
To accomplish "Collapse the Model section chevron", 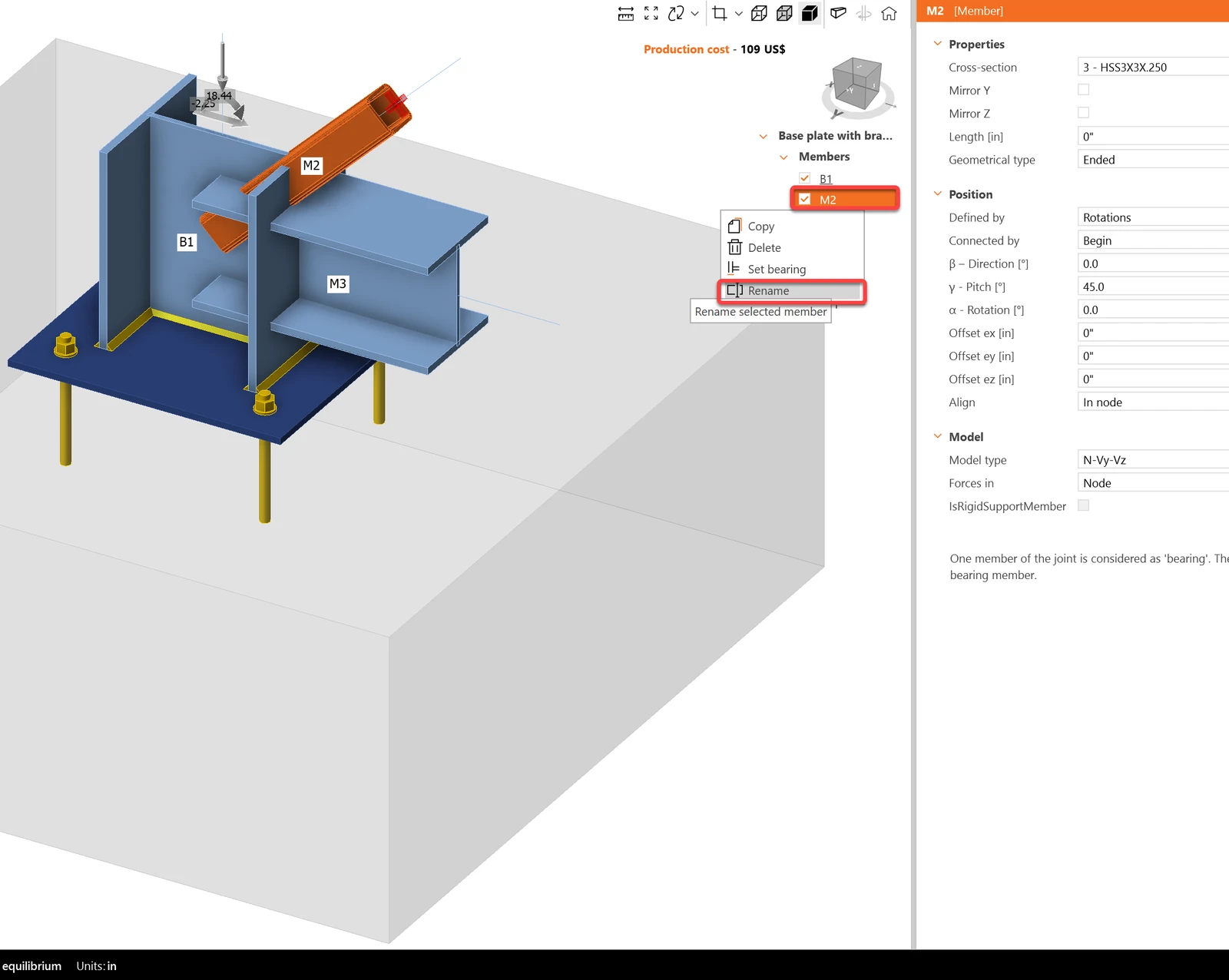I will pos(937,436).
